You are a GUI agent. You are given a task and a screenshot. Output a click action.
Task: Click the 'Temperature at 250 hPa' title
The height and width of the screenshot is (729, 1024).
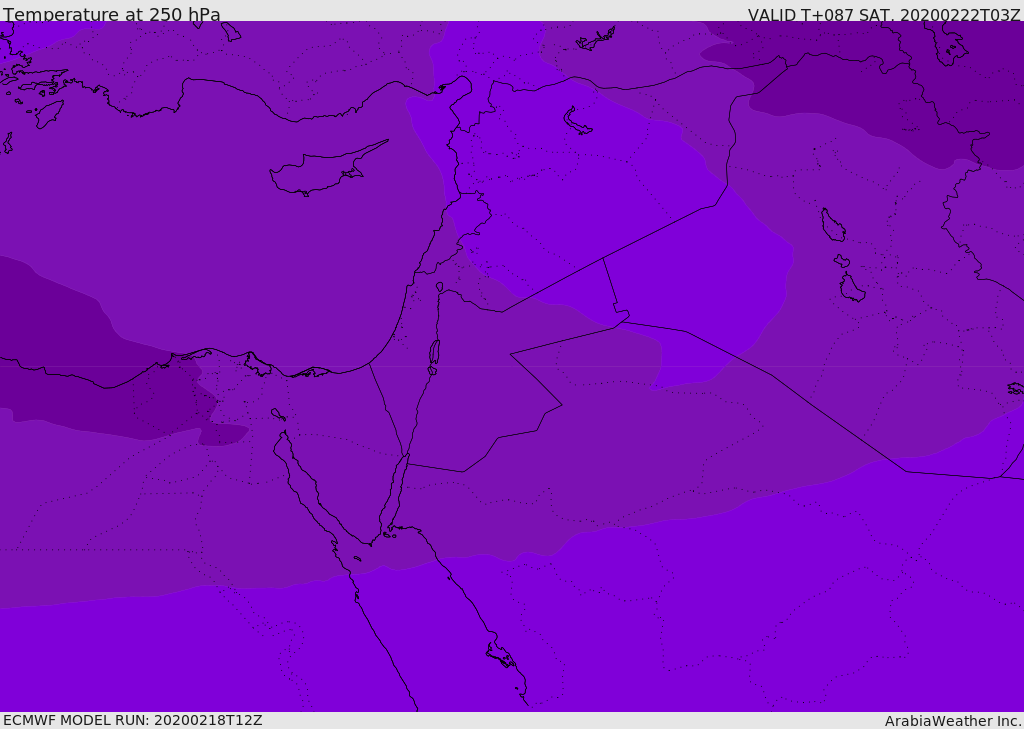point(112,14)
